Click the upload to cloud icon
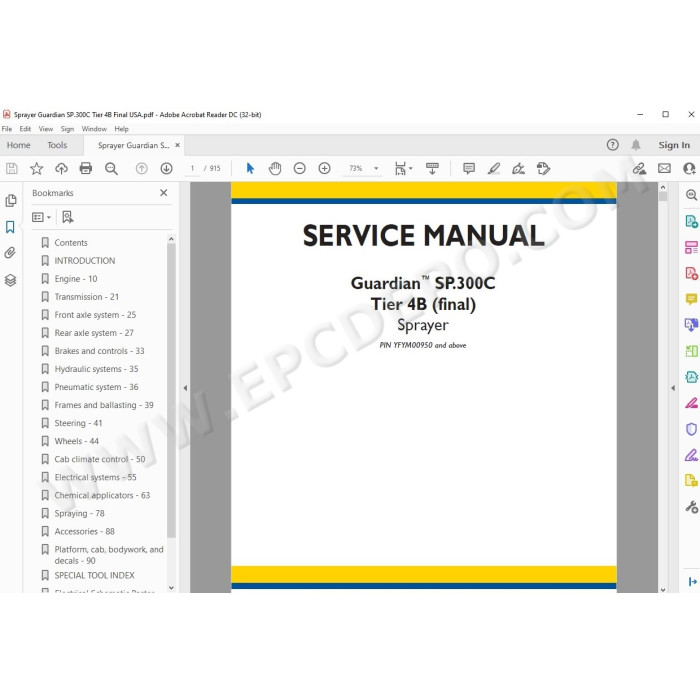 [61, 169]
